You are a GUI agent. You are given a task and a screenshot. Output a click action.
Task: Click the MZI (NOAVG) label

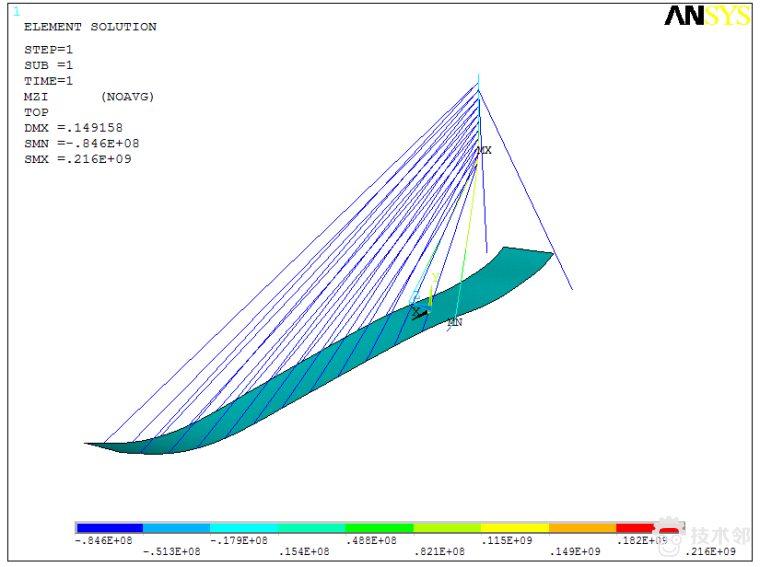click(88, 97)
